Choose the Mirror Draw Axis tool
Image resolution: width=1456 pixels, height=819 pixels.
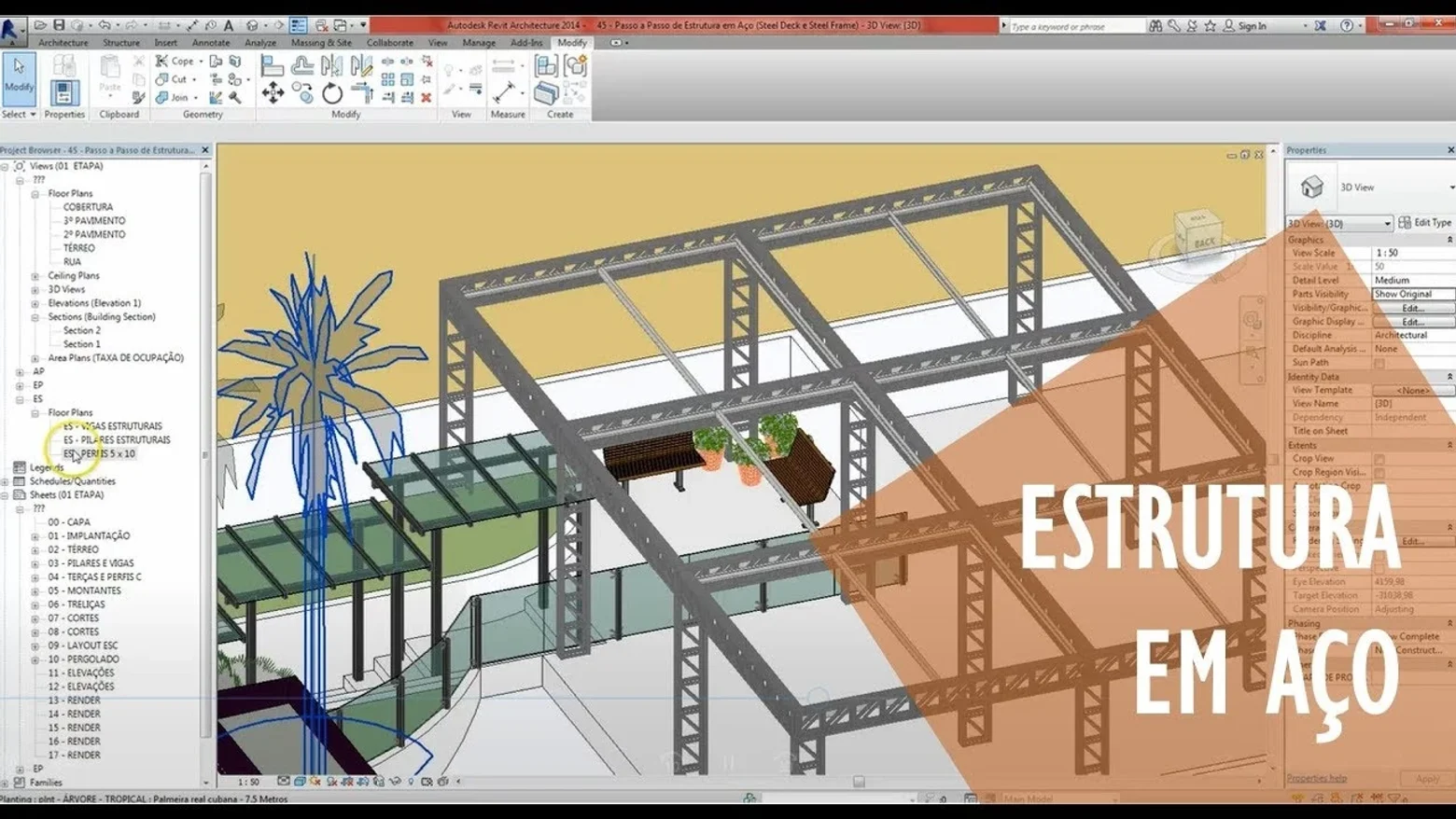(x=361, y=65)
